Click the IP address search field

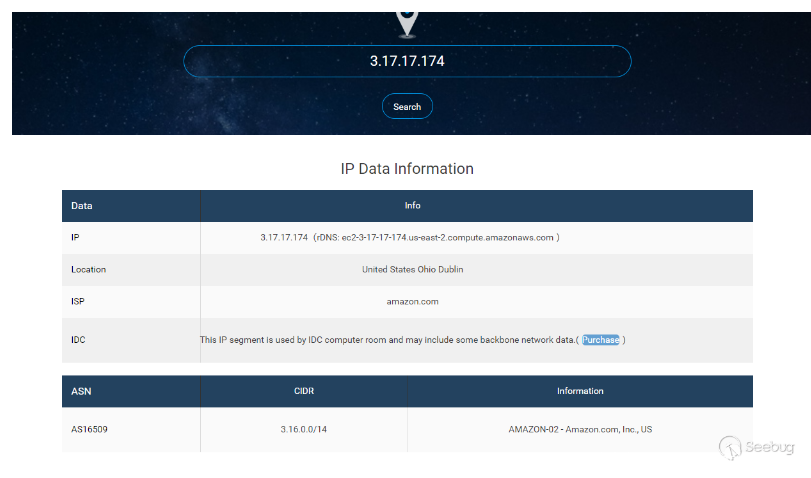[x=407, y=61]
